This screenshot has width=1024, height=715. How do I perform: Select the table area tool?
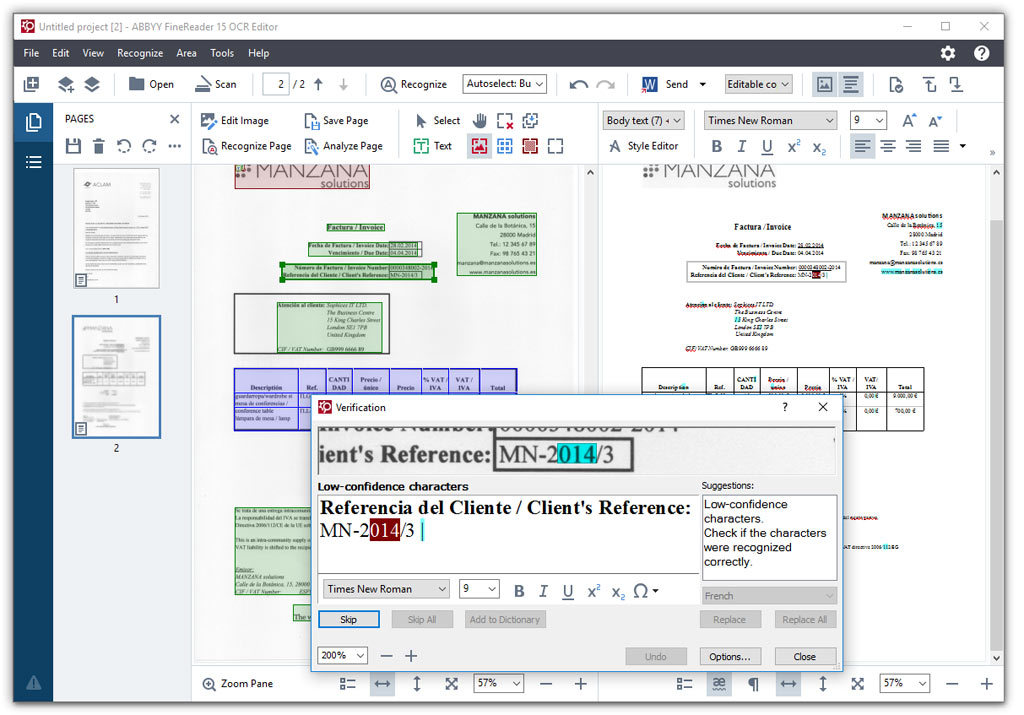pyautogui.click(x=505, y=146)
